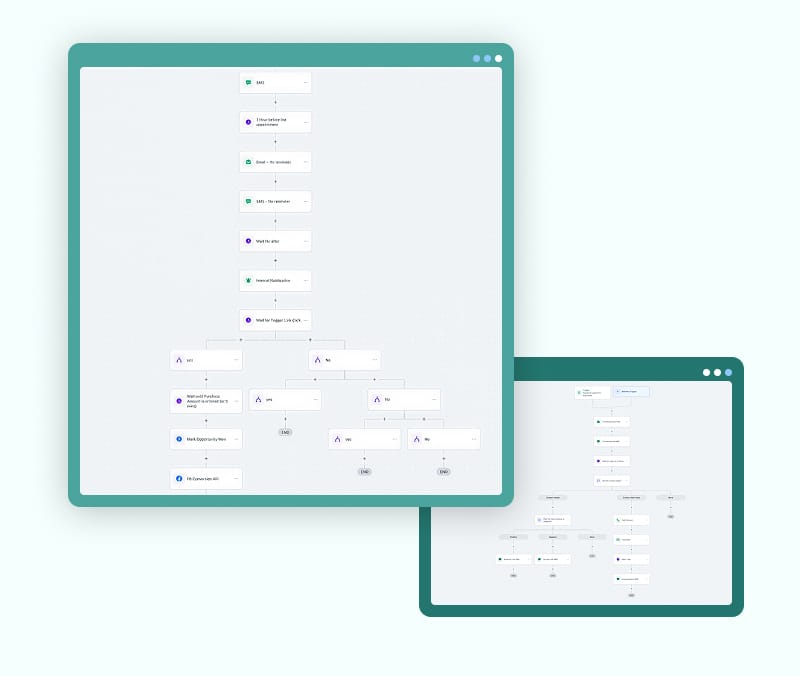Viewport: 800px width, 676px height.
Task: Open the three-dot menu on the Internal Notification step
Action: [305, 281]
